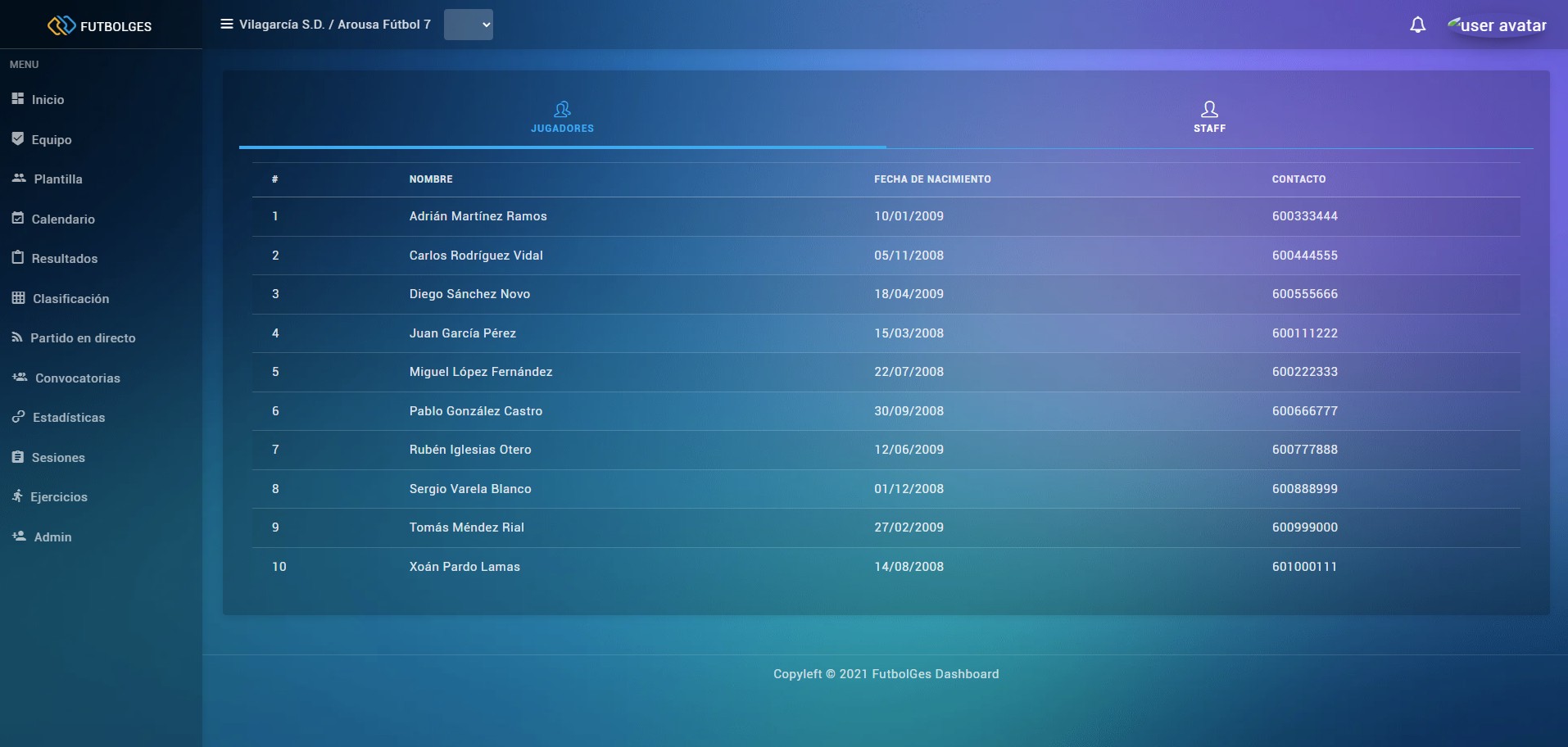Open the team selector dropdown

[469, 25]
